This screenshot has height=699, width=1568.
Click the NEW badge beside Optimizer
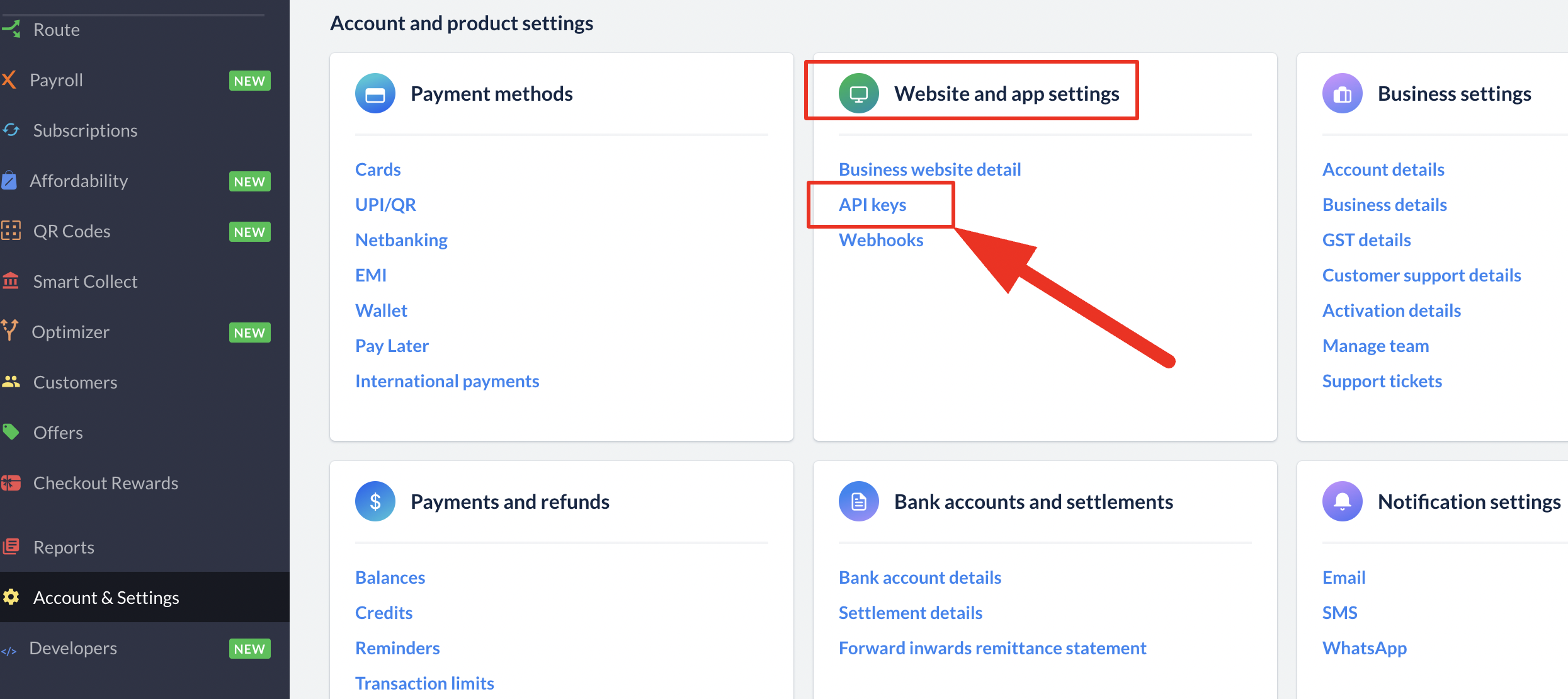tap(249, 332)
